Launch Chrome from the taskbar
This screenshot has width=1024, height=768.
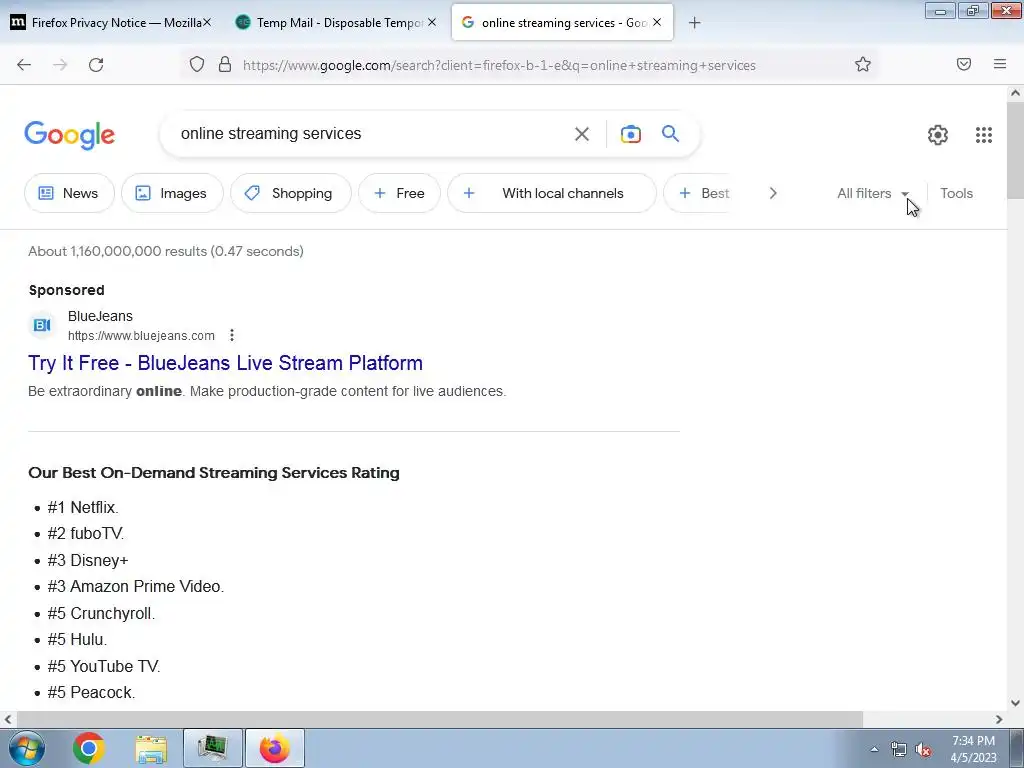coord(89,748)
